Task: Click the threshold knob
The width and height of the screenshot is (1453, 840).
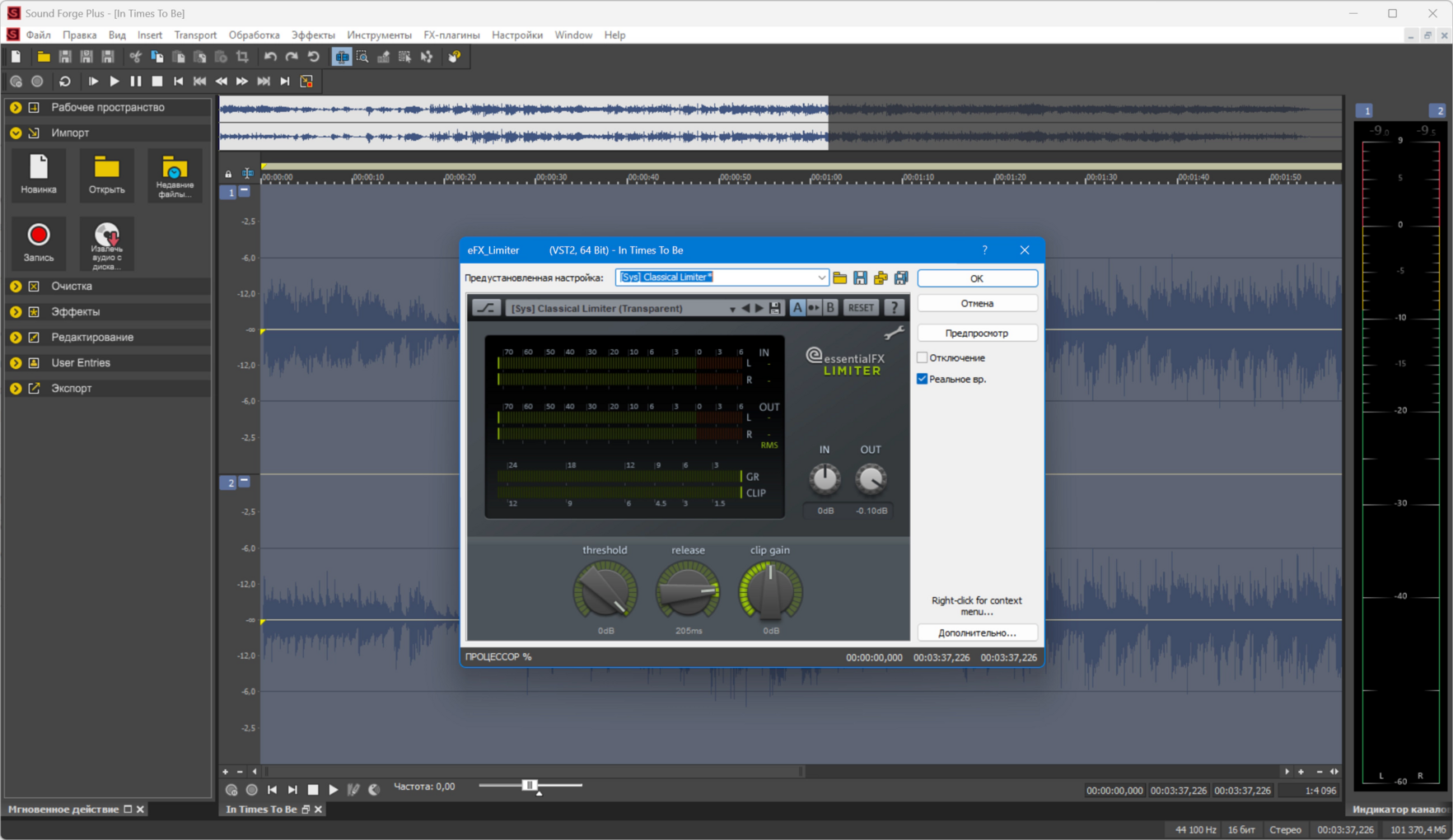Action: (605, 590)
